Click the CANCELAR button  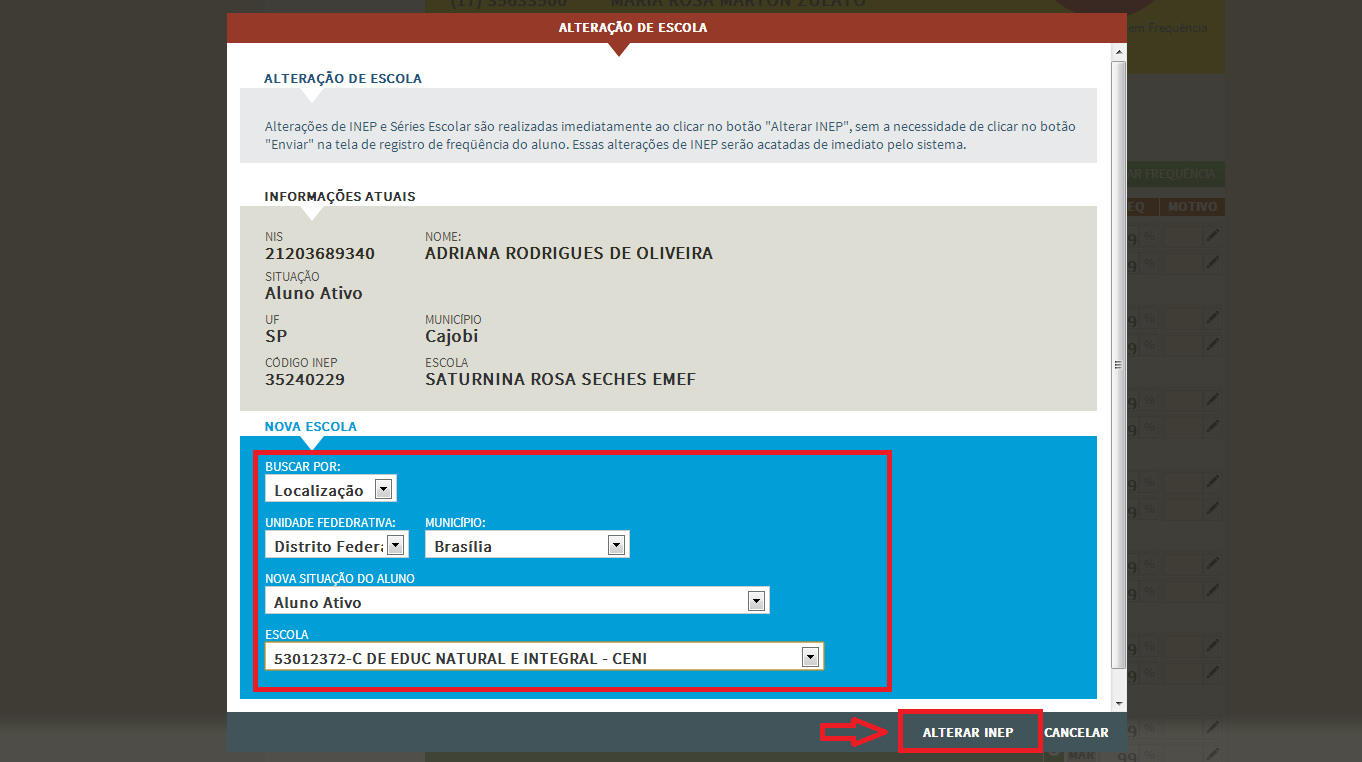coord(1077,732)
